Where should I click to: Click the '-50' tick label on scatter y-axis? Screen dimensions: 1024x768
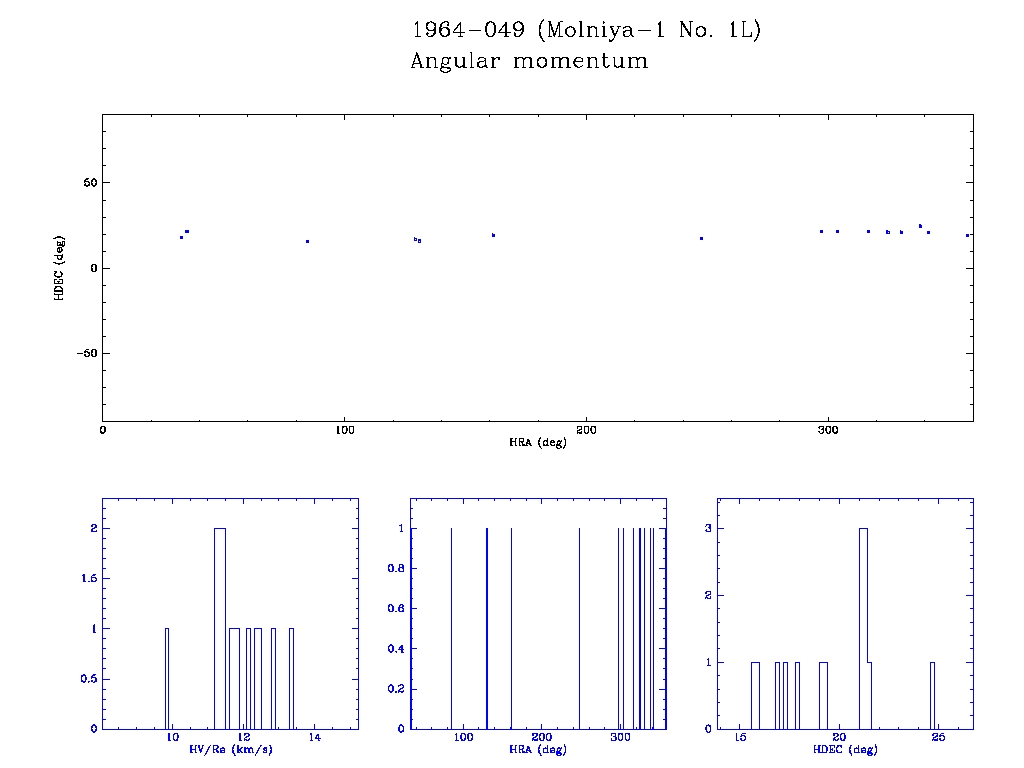pyautogui.click(x=85, y=353)
